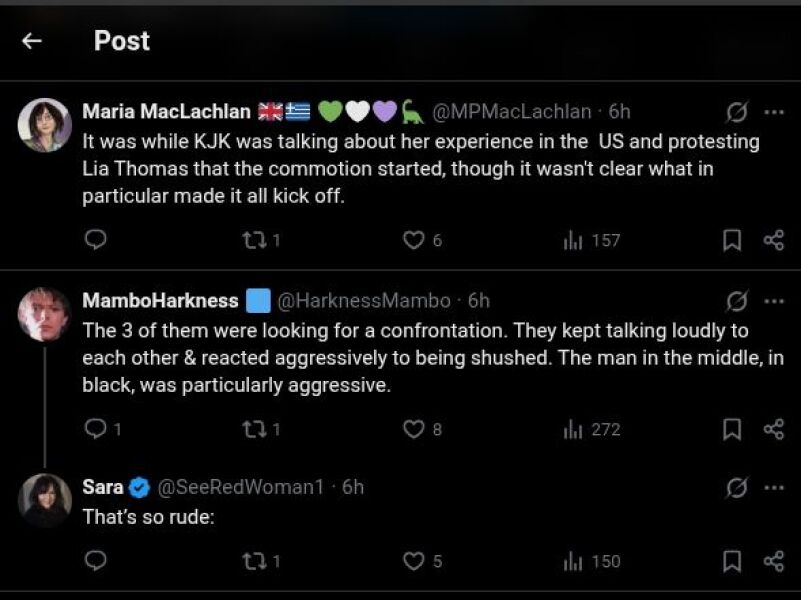Image resolution: width=801 pixels, height=600 pixels.
Task: Open the share menu on Maria MacLachlan's post
Action: click(771, 240)
